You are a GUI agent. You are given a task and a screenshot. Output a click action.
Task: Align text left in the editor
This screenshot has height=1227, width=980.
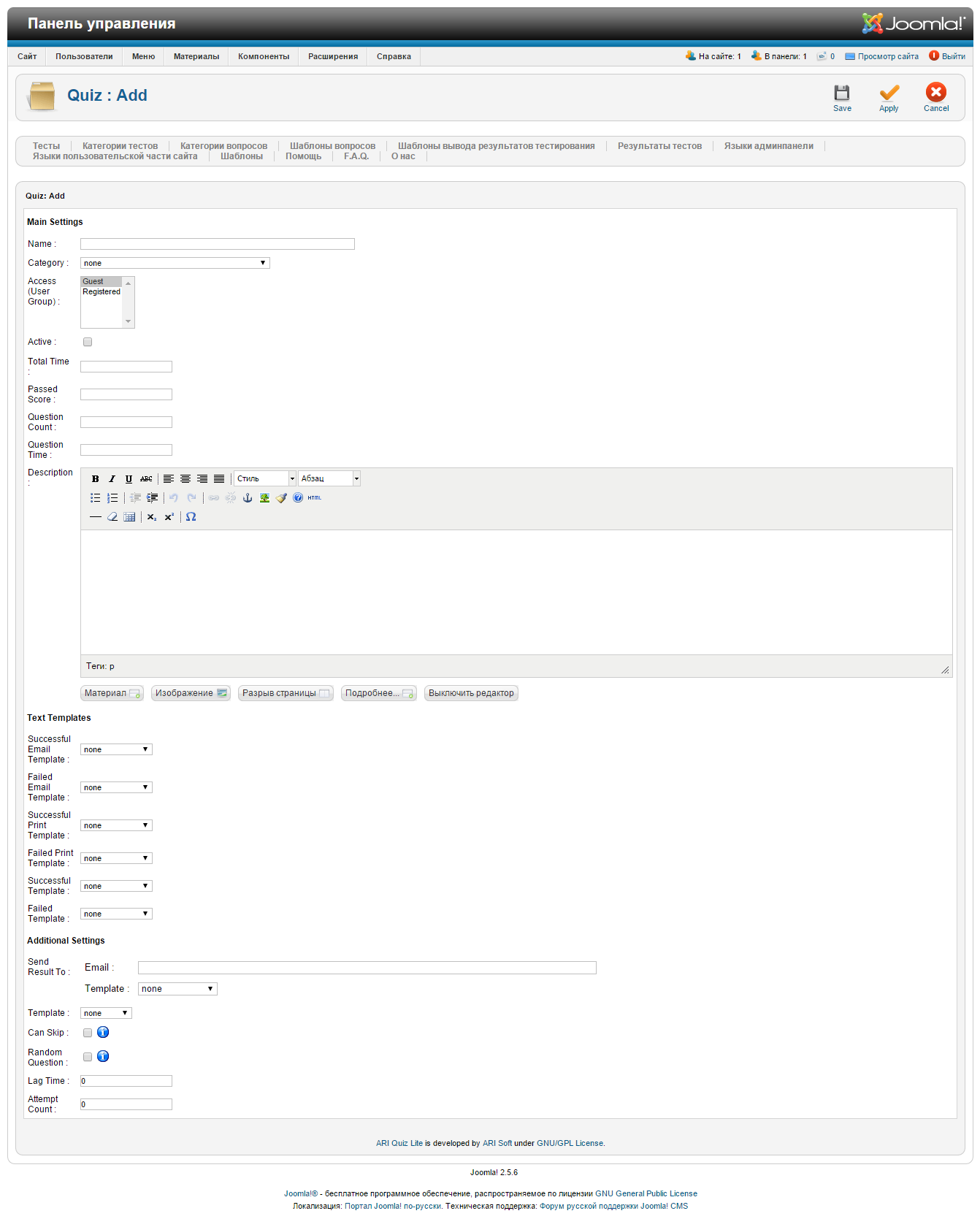click(x=169, y=479)
